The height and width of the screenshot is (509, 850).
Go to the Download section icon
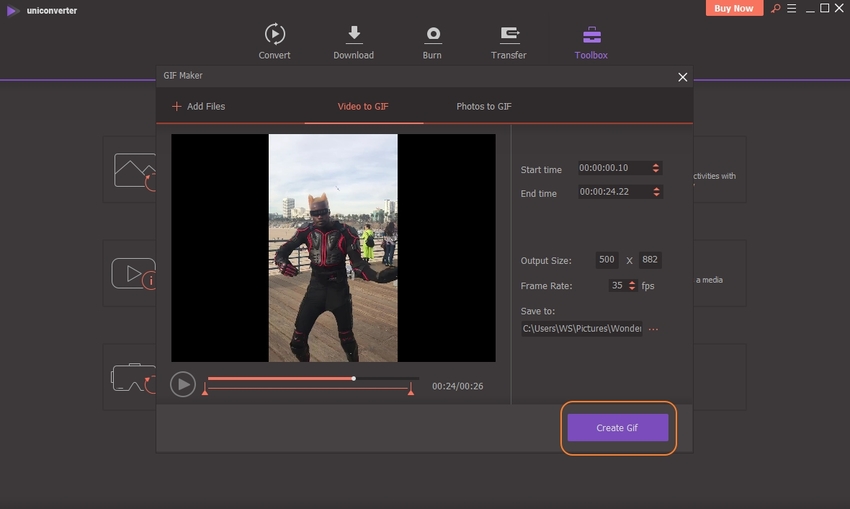[353, 34]
